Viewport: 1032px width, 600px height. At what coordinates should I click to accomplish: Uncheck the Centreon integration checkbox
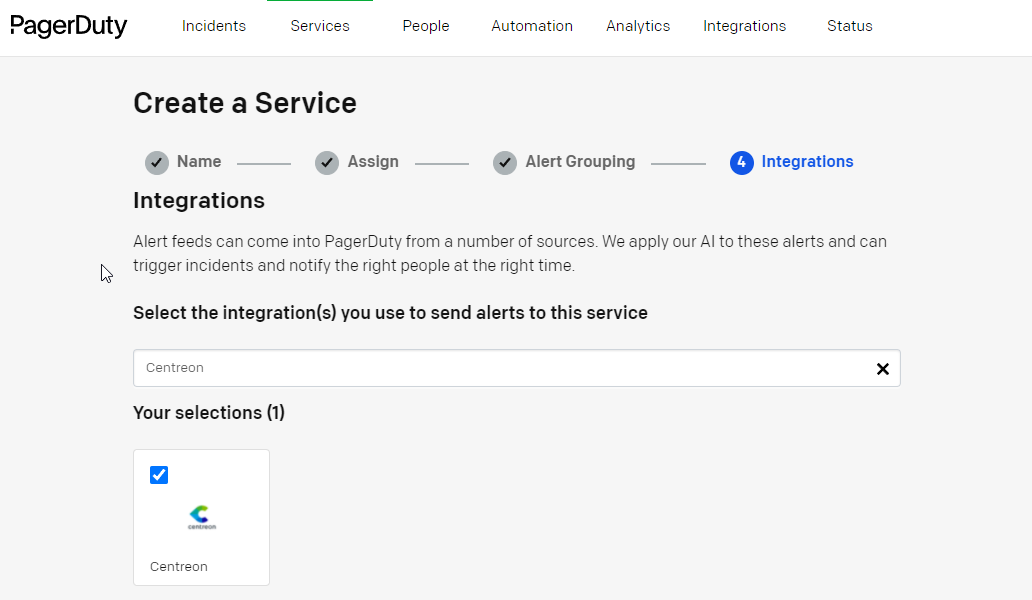click(x=159, y=475)
